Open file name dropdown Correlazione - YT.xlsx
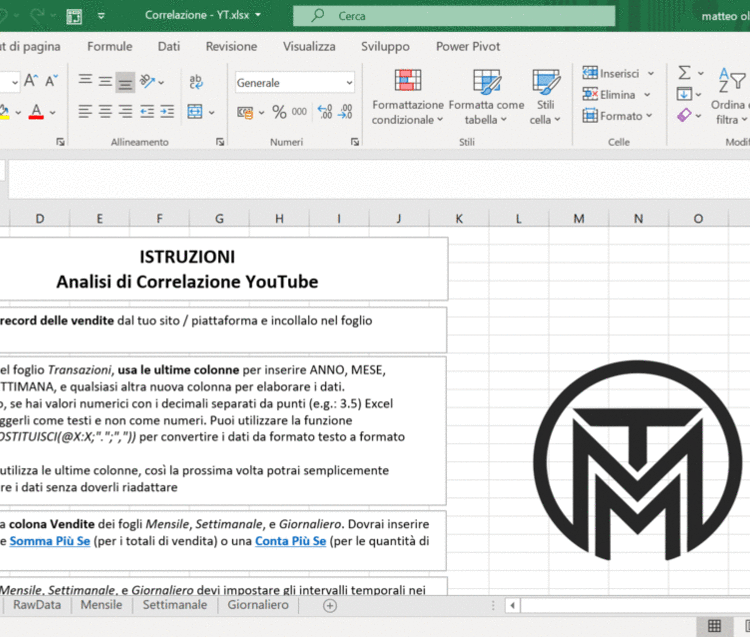The height and width of the screenshot is (637, 750). pyautogui.click(x=203, y=15)
